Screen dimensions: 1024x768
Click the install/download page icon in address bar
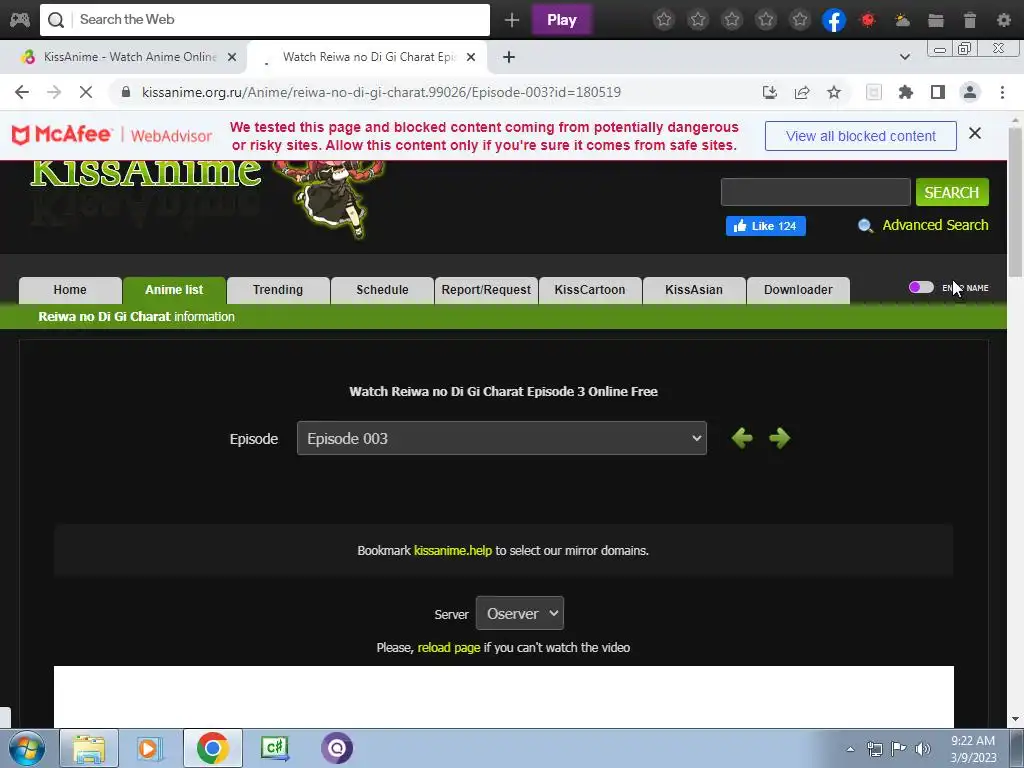point(770,92)
